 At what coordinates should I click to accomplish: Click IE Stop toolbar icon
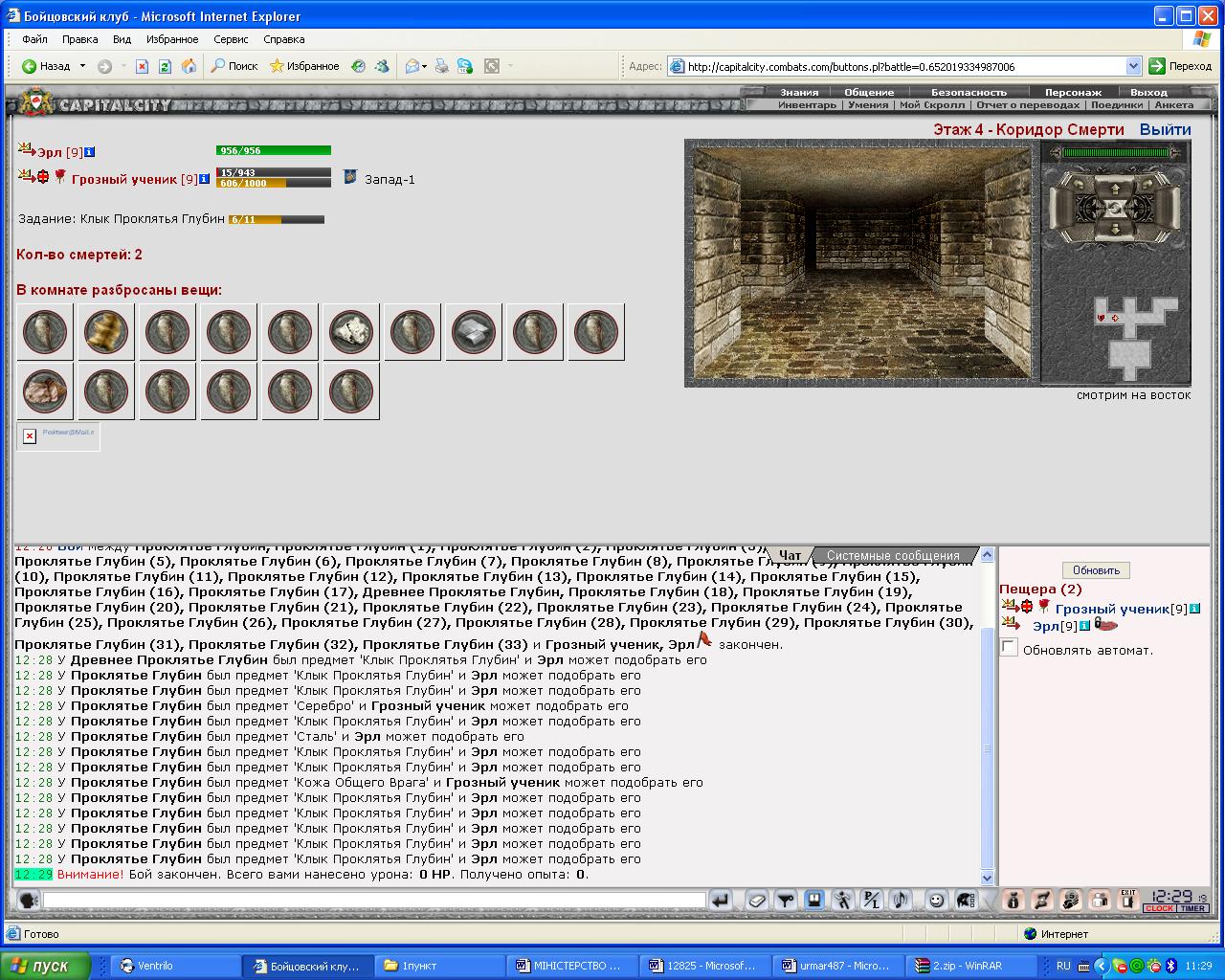[x=142, y=66]
